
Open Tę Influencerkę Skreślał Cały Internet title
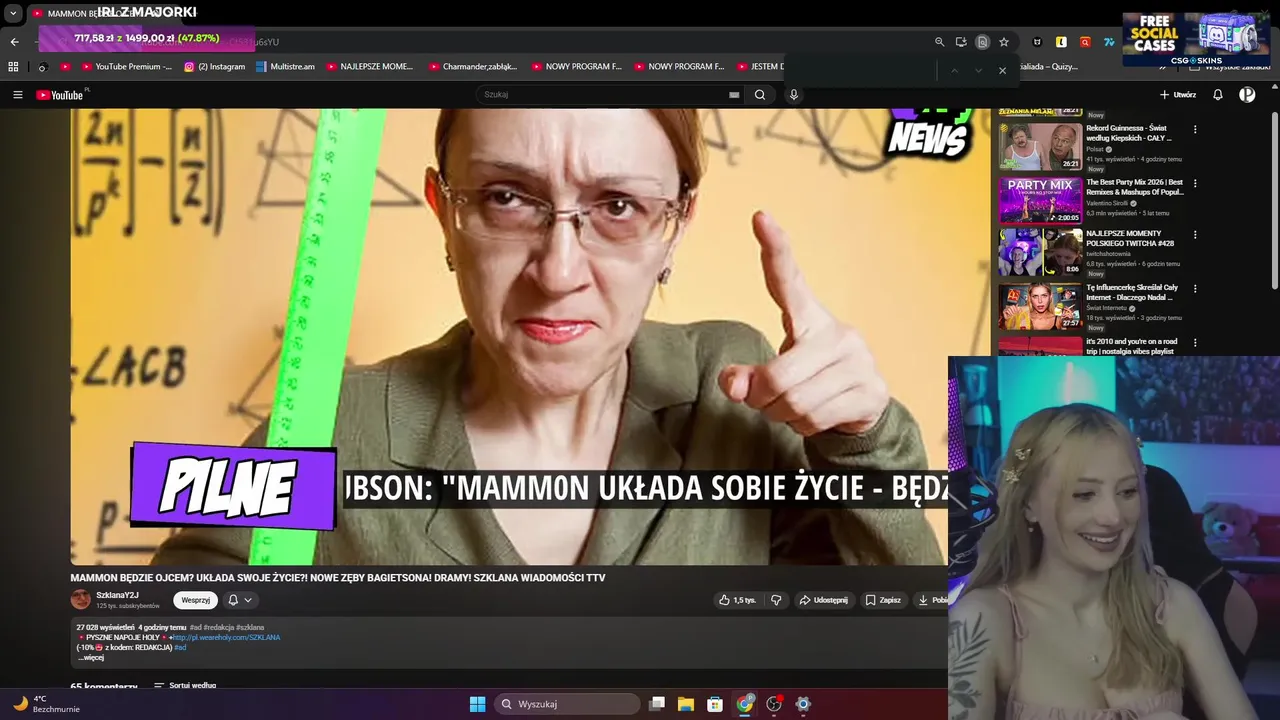pyautogui.click(x=1132, y=292)
